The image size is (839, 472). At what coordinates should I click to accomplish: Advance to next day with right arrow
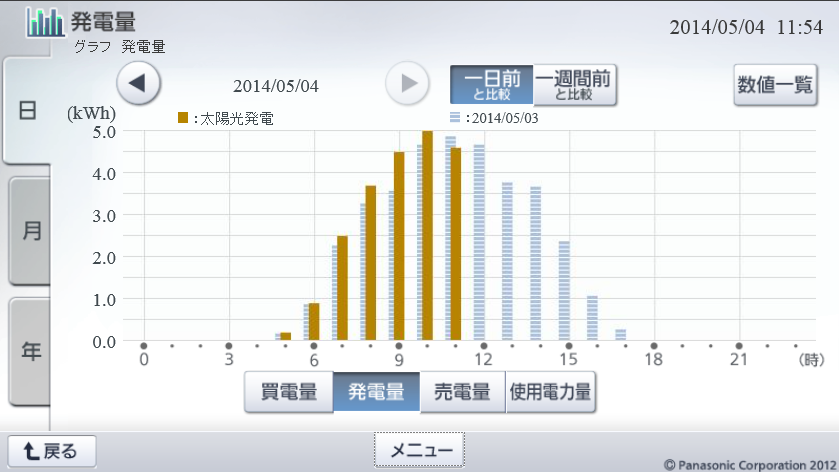pos(408,84)
